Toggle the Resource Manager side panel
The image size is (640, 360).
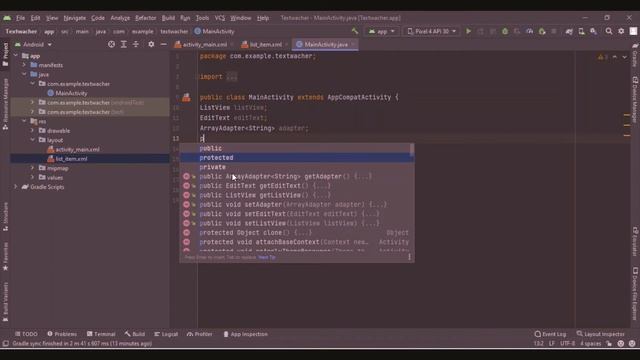[5, 104]
